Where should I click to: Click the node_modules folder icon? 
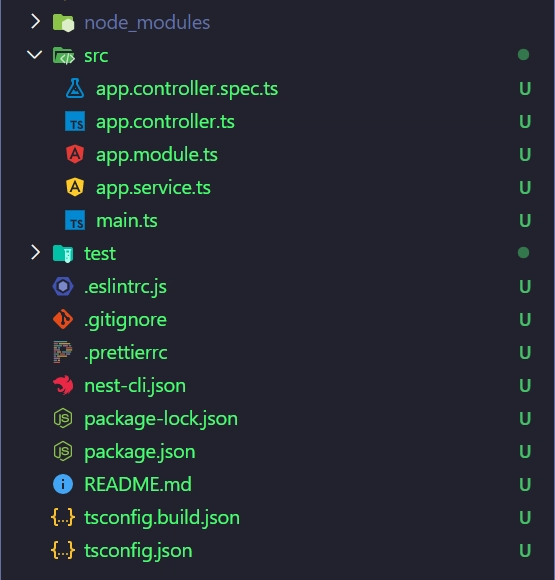point(63,23)
